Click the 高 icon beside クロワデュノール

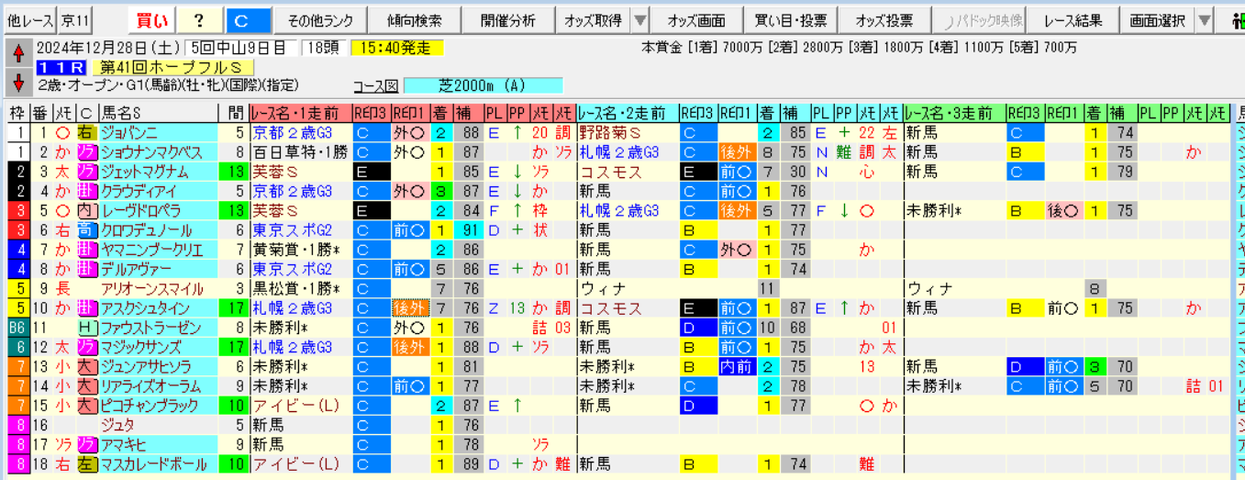pyautogui.click(x=86, y=230)
